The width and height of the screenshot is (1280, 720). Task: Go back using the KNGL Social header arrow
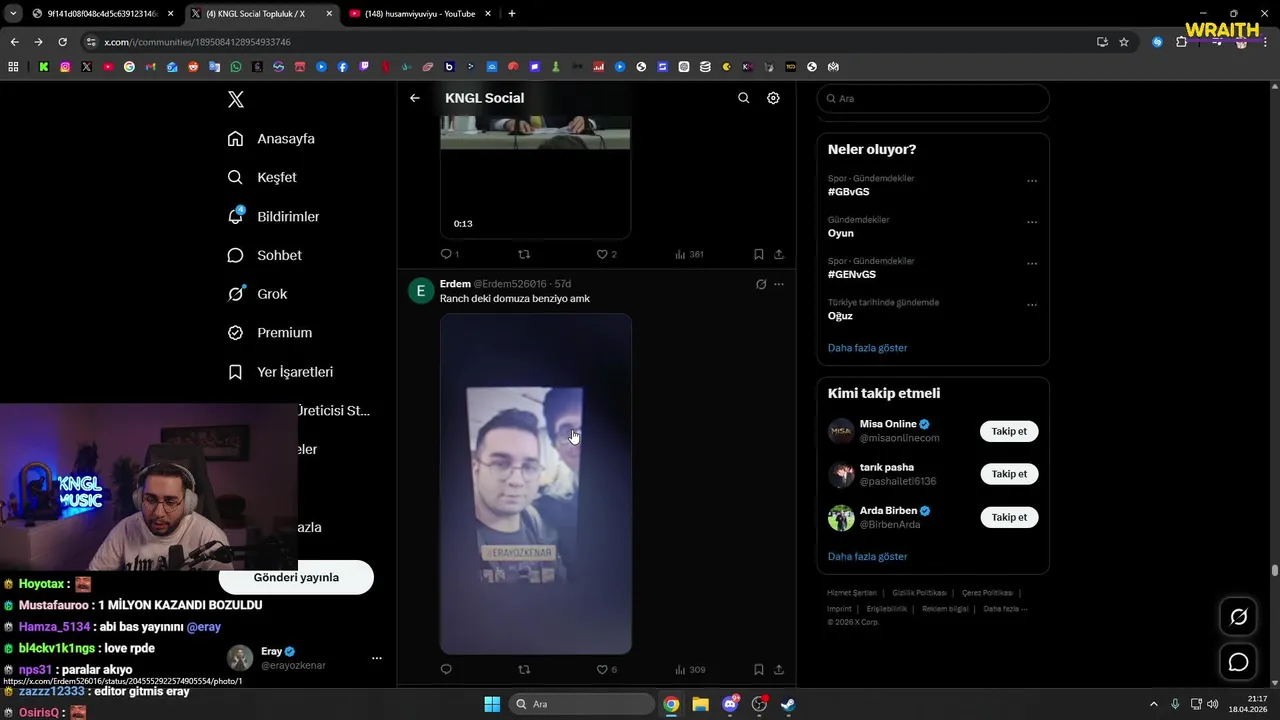[x=415, y=98]
